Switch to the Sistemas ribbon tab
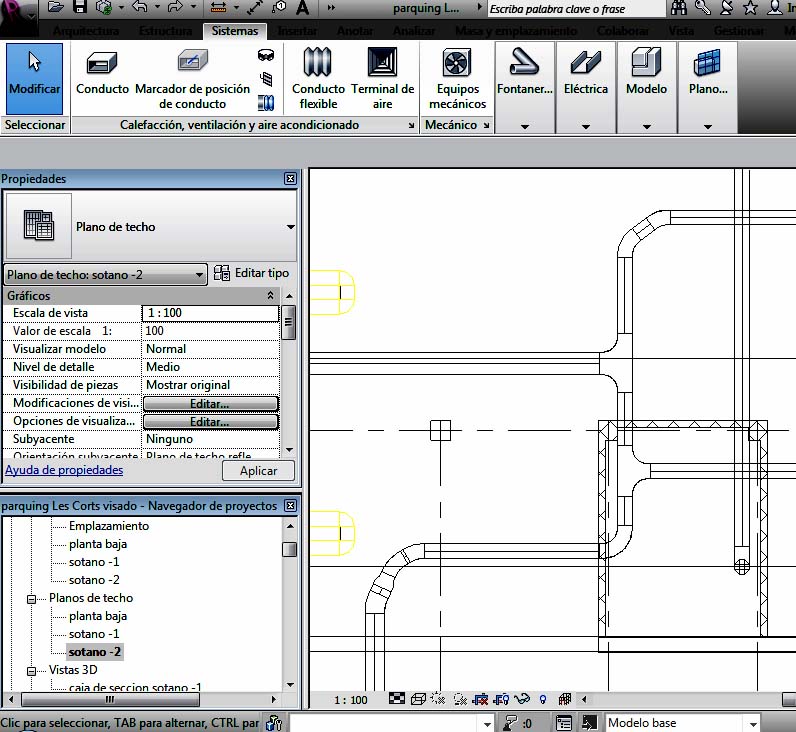Image resolution: width=796 pixels, height=732 pixels. 235,31
